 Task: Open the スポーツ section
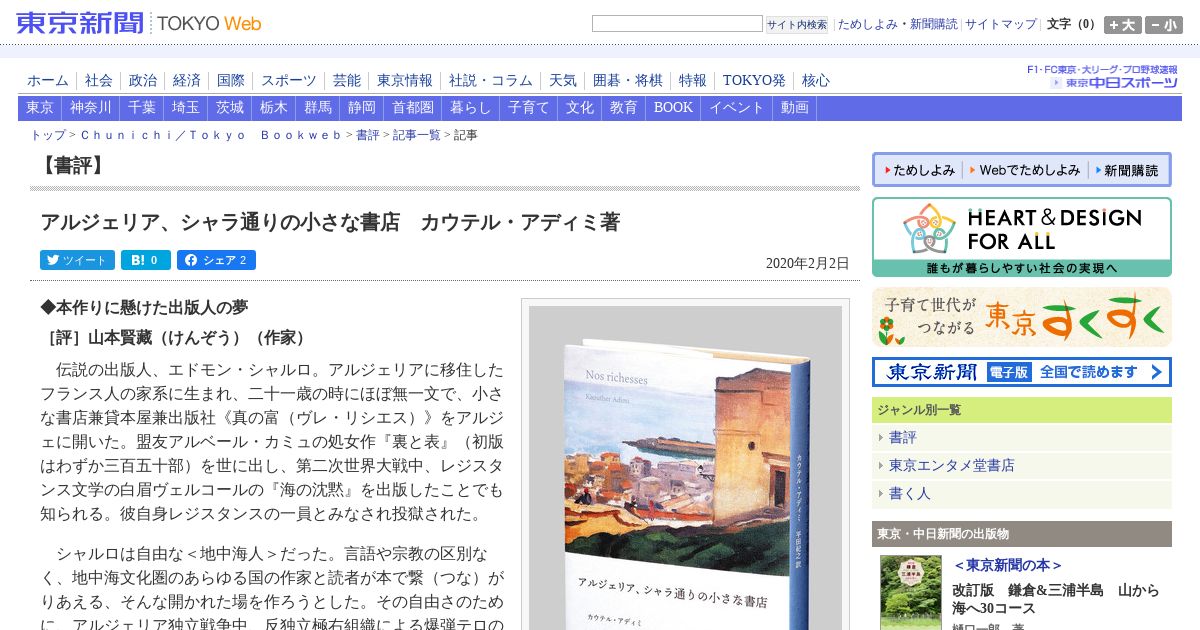tap(289, 81)
